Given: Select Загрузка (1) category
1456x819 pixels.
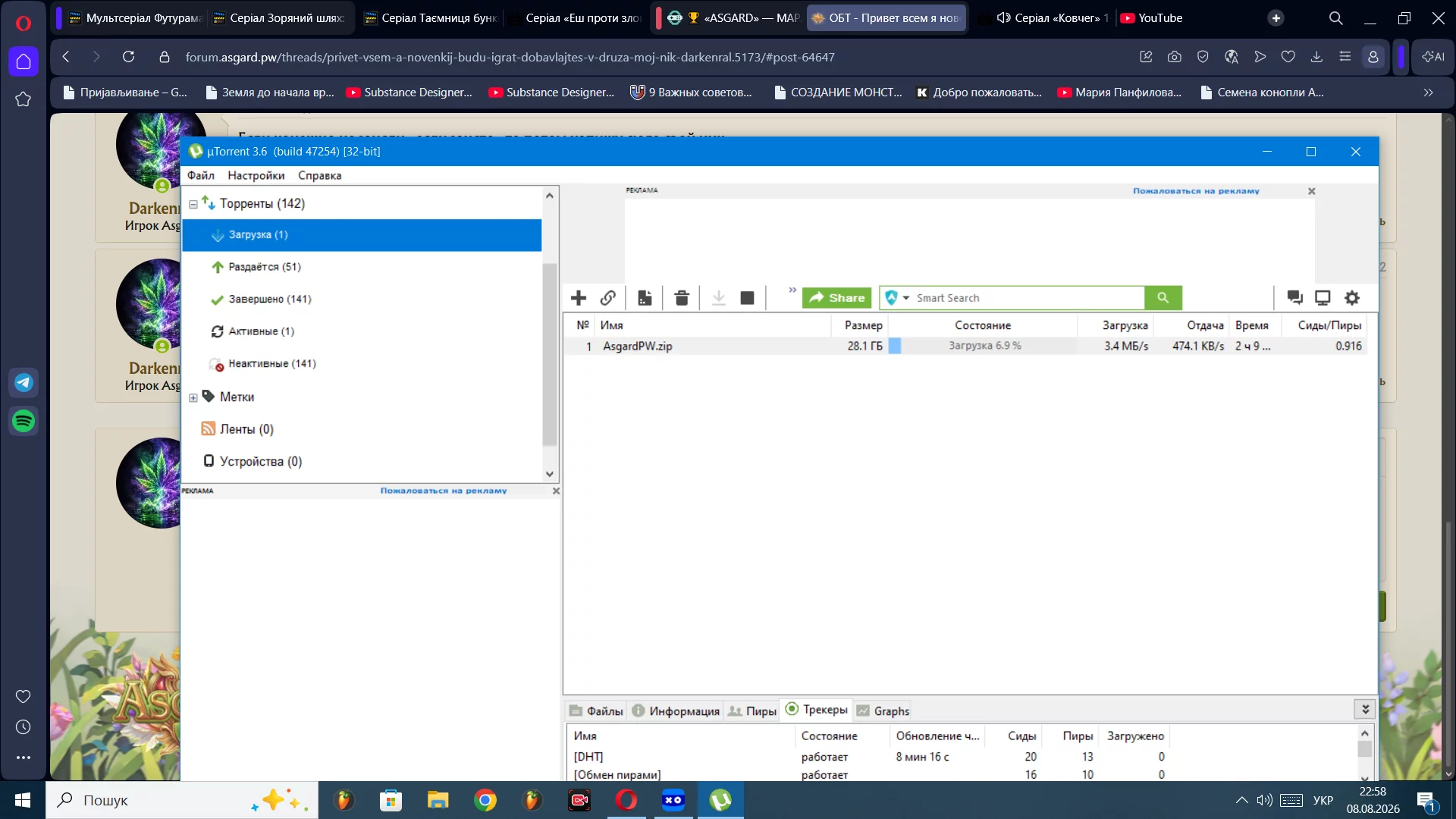Looking at the screenshot, I should (362, 235).
